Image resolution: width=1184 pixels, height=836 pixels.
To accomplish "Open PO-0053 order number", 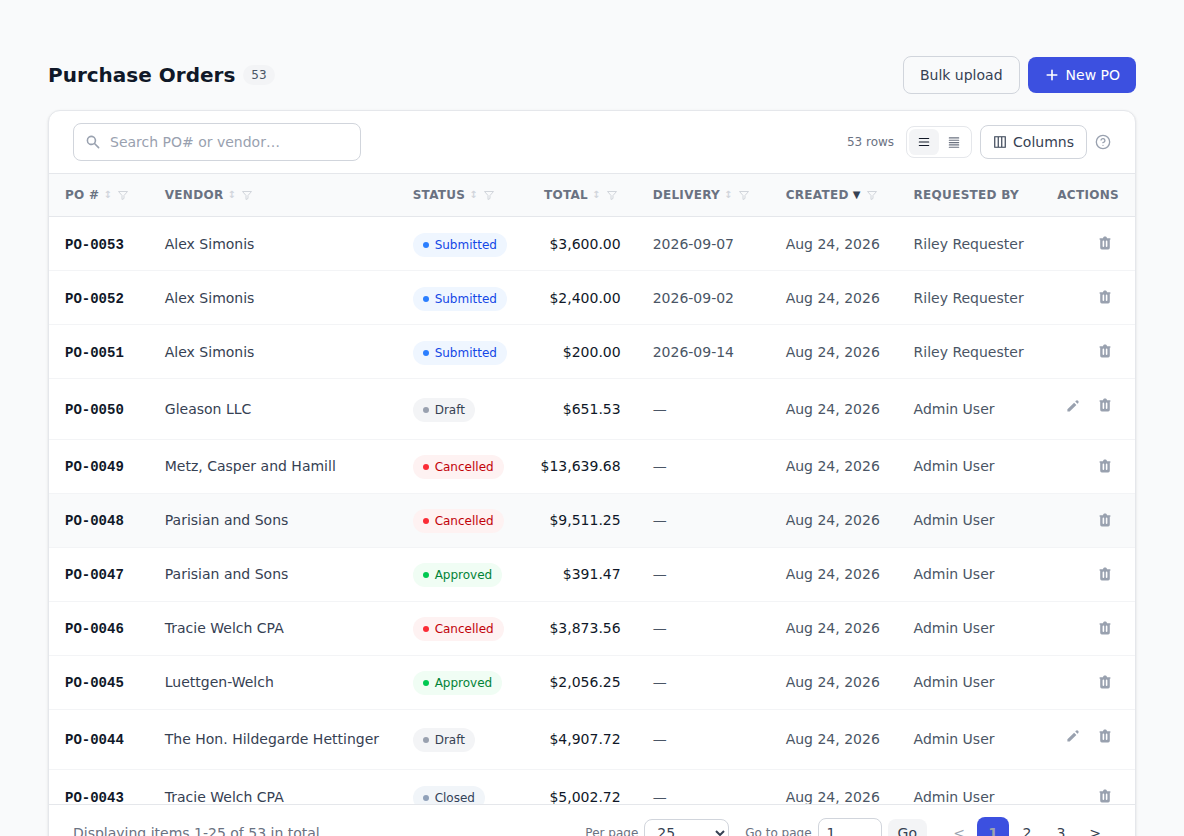I will tap(94, 244).
